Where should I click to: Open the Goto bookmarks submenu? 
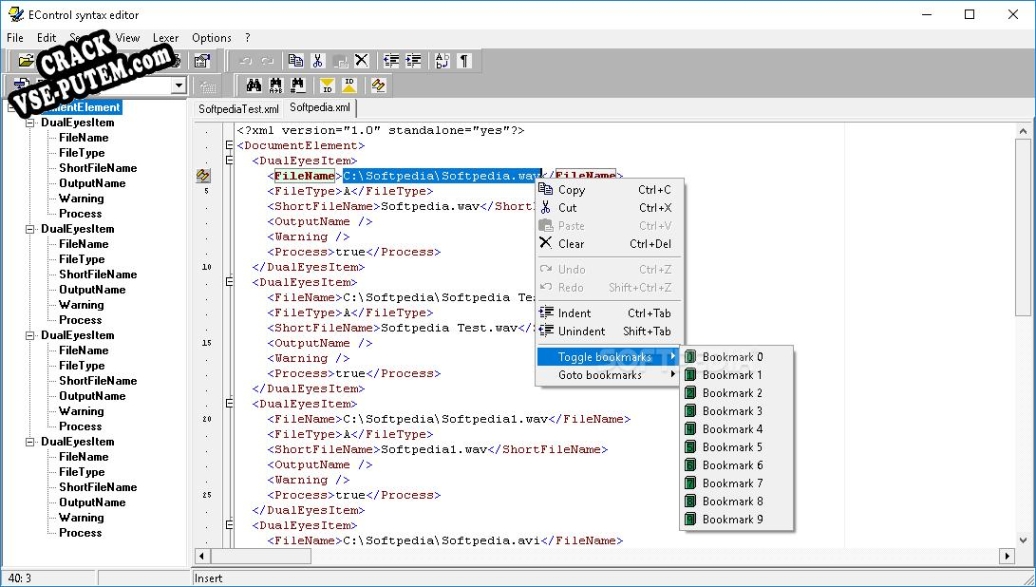[609, 375]
